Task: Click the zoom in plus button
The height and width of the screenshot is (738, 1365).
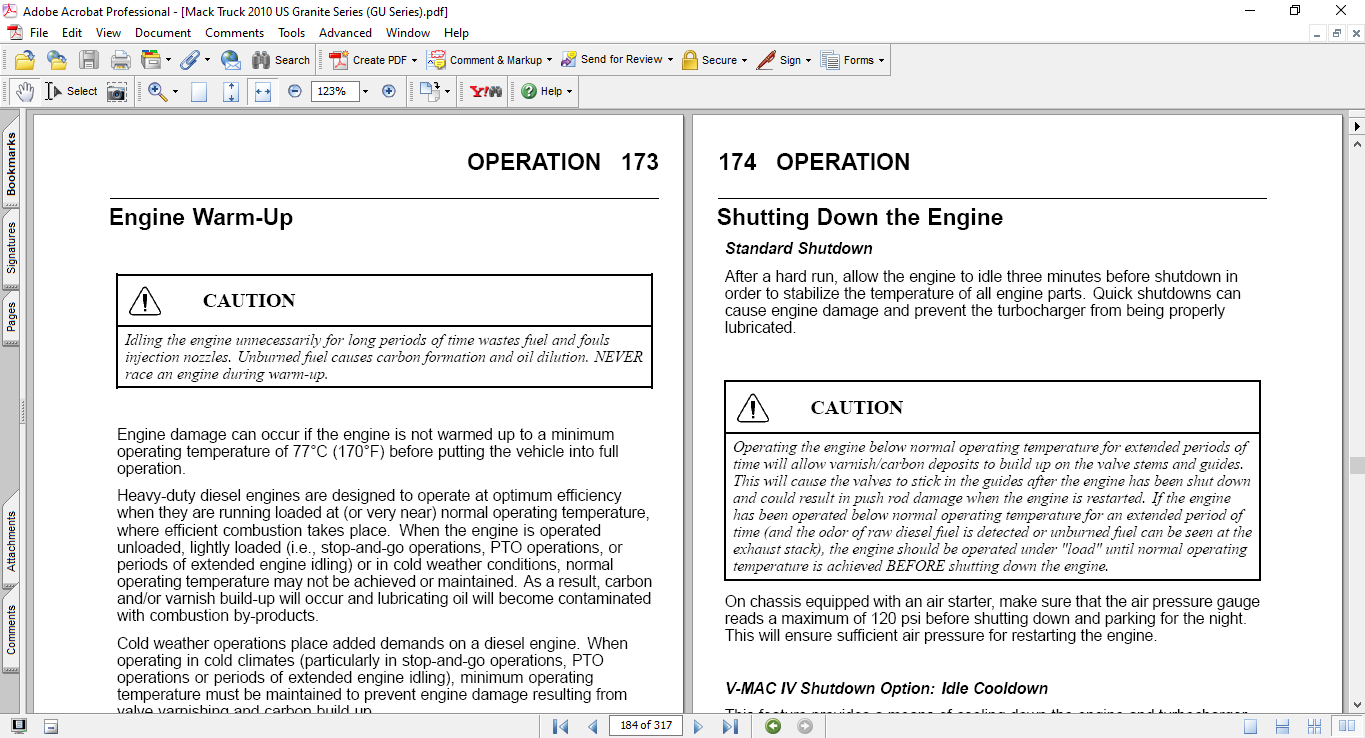Action: (x=389, y=91)
